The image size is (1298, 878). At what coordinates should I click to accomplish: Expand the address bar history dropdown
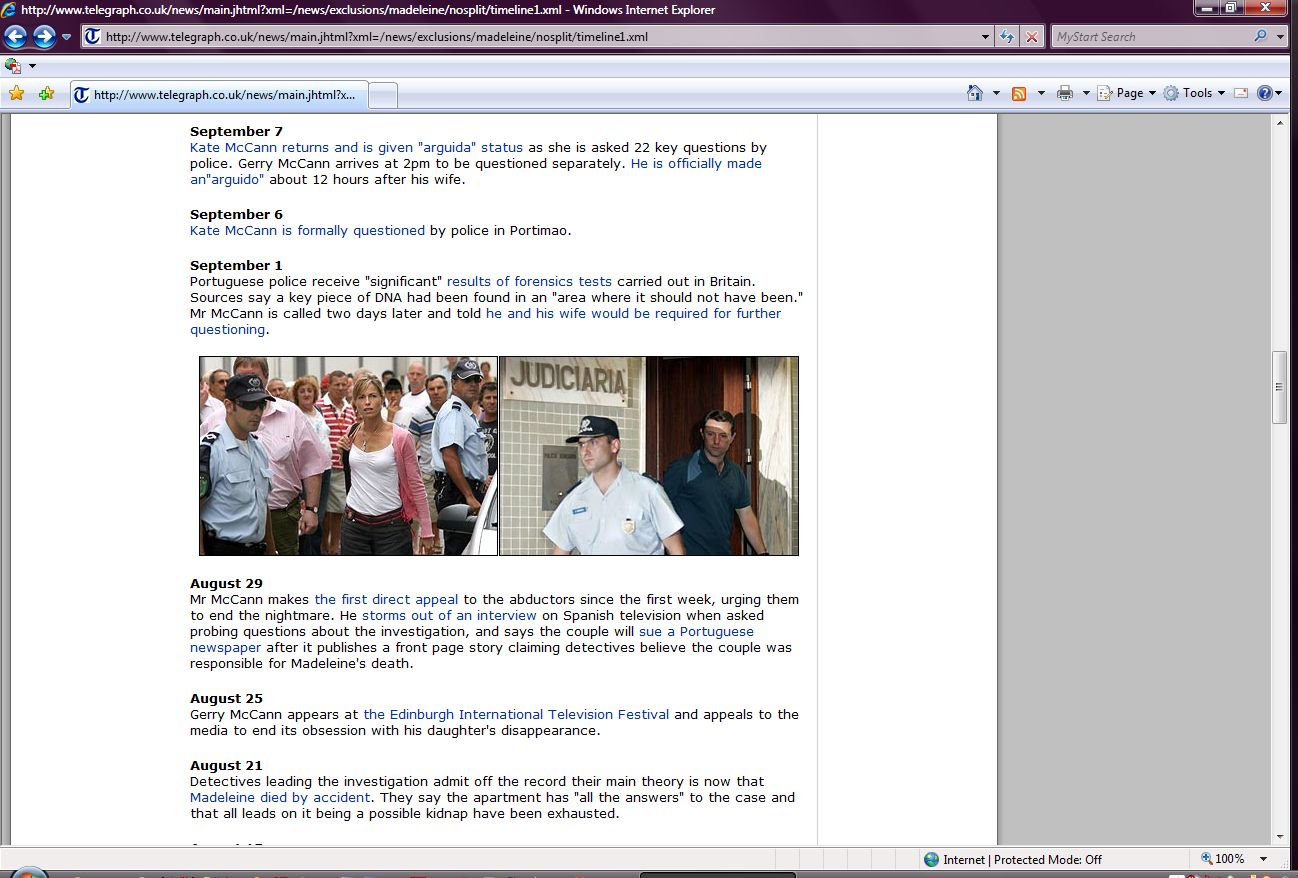coord(987,37)
